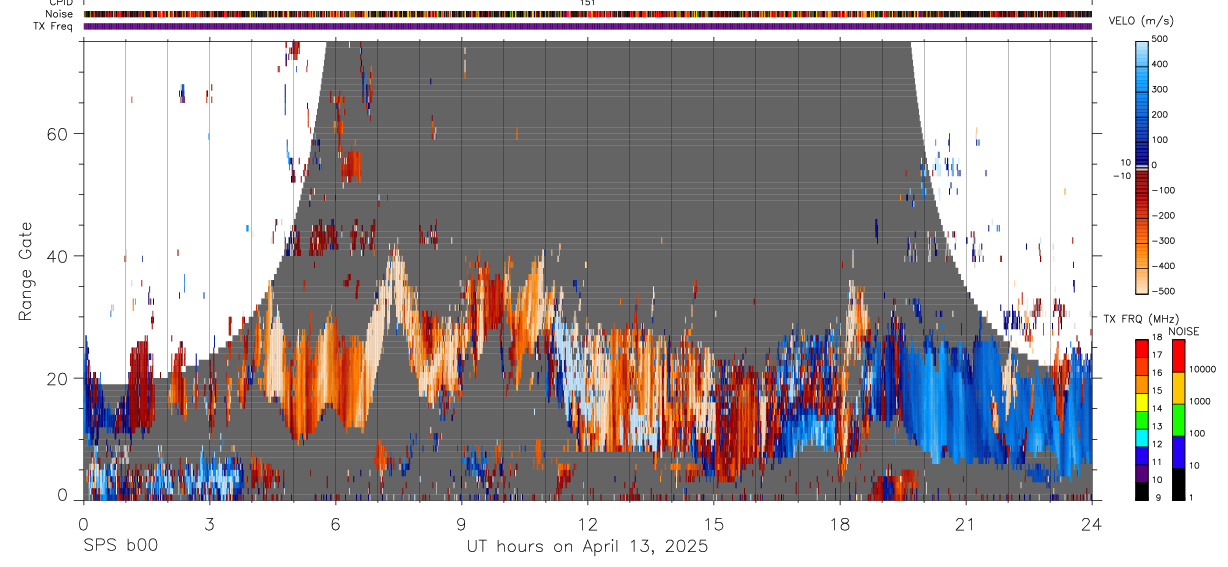Click the multicolored Noise strip above plot

[588, 14]
